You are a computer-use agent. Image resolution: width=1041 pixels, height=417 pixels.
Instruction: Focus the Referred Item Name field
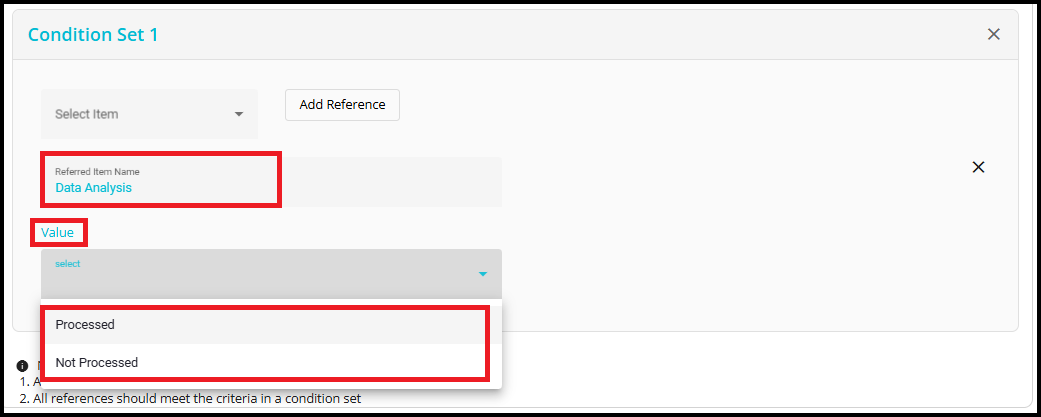pyautogui.click(x=271, y=181)
